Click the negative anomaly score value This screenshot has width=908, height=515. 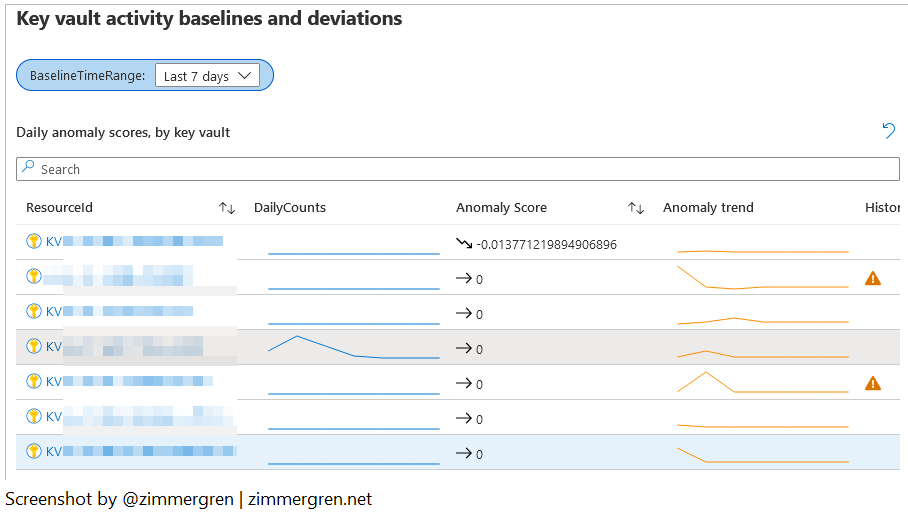546,244
